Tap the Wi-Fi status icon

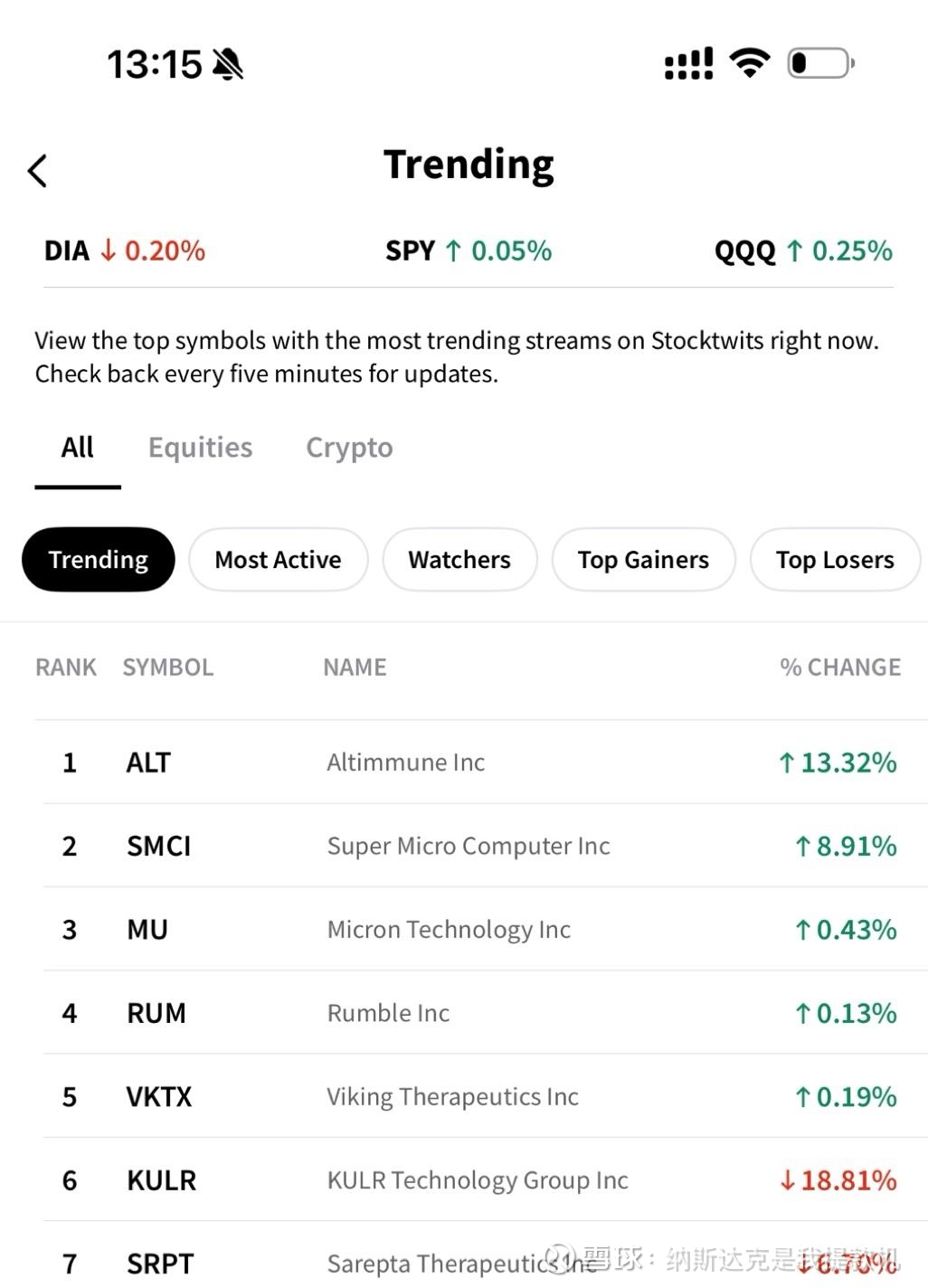[749, 63]
